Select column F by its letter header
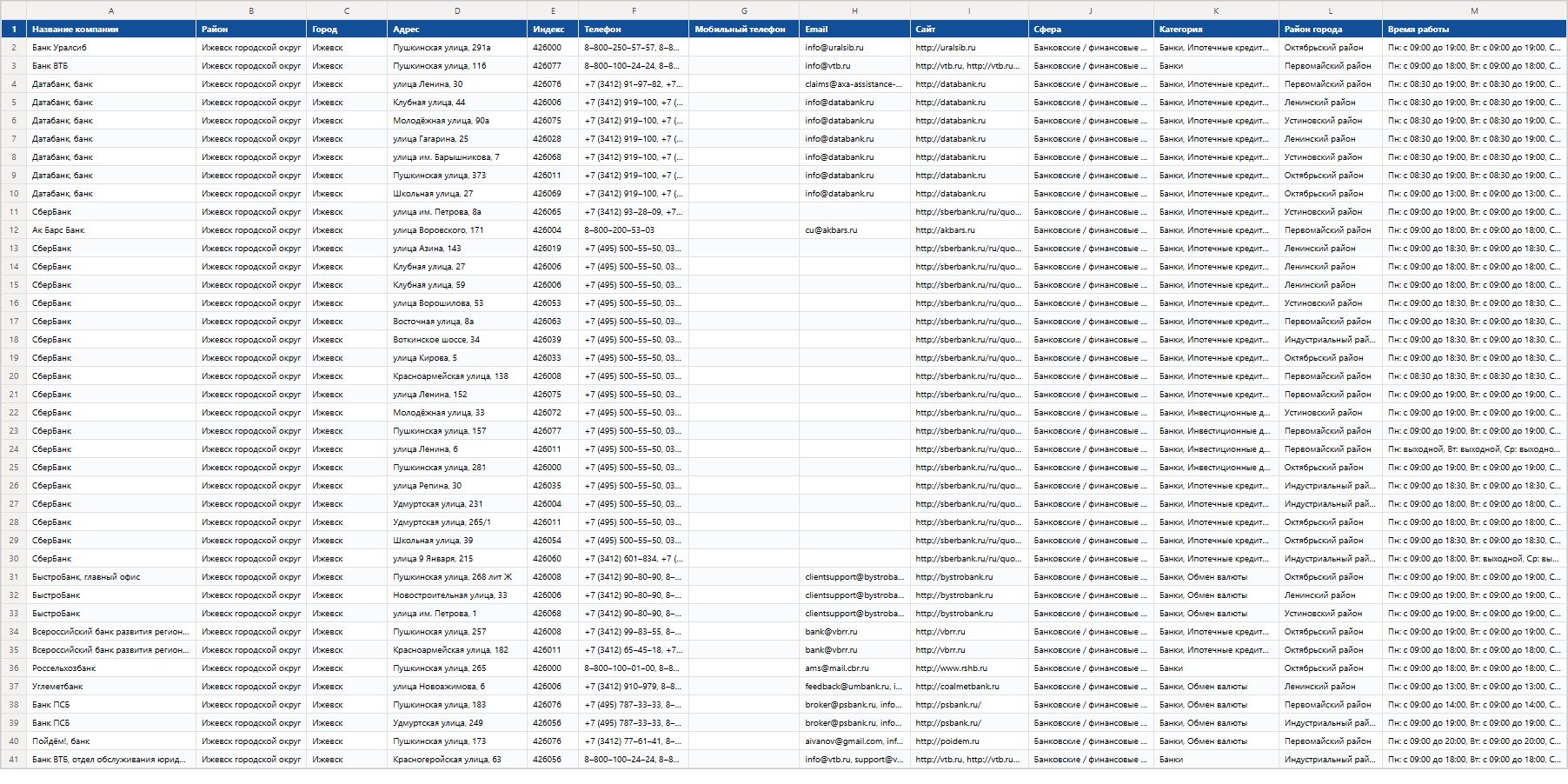 click(x=634, y=10)
